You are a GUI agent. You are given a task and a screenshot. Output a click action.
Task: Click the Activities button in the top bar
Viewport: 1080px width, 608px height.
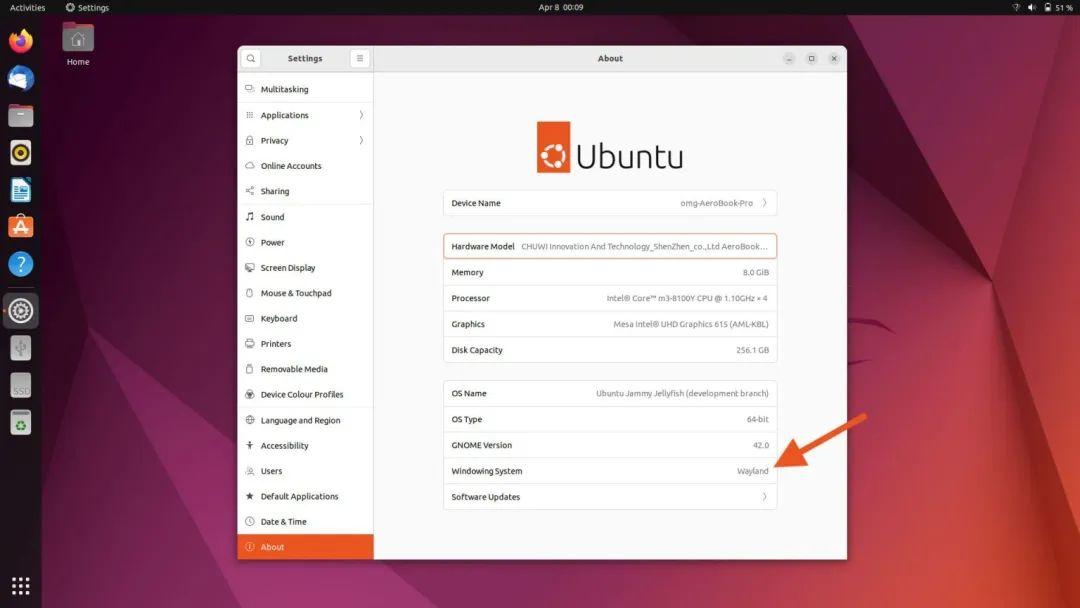26,7
